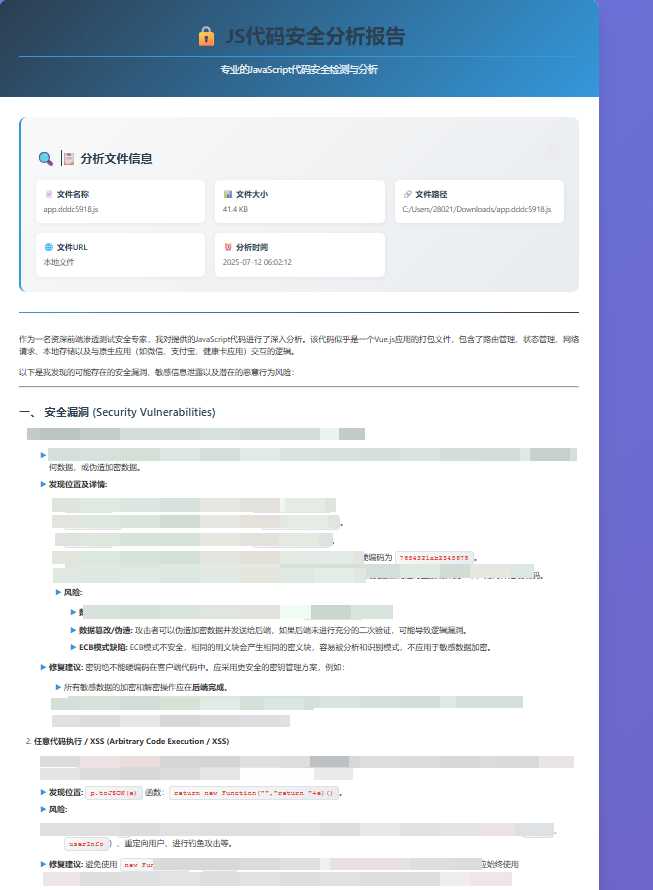Click the heading 一、安全漏洞 (Security Vulnerabilities)

click(118, 412)
